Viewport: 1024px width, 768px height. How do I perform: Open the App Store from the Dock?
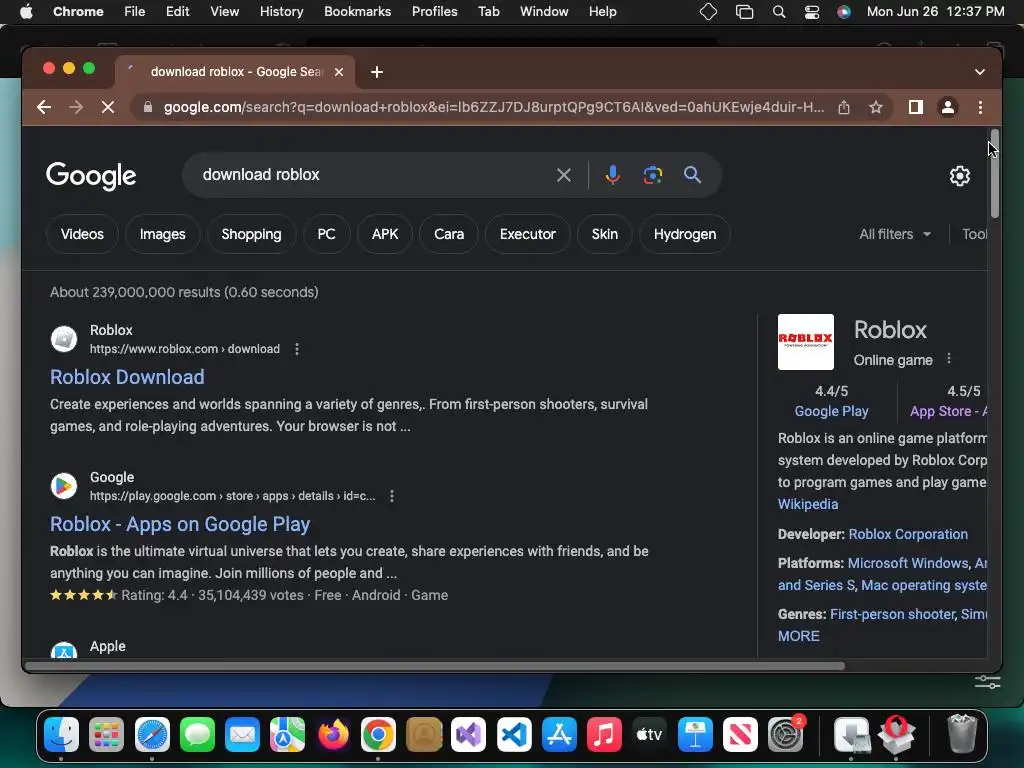tap(559, 735)
